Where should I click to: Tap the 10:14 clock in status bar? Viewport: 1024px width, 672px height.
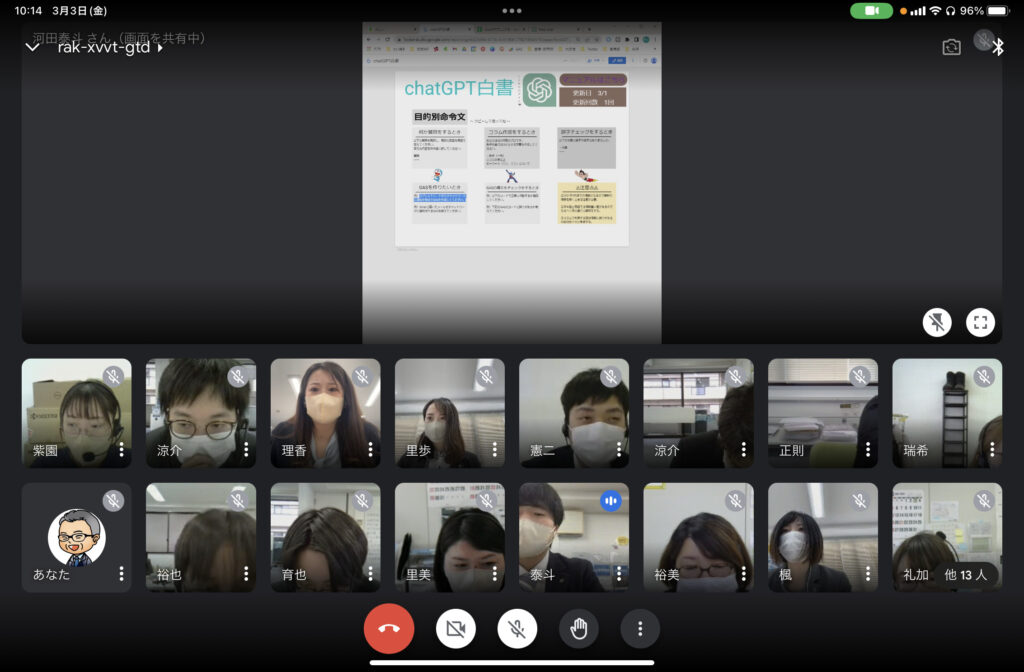(28, 10)
